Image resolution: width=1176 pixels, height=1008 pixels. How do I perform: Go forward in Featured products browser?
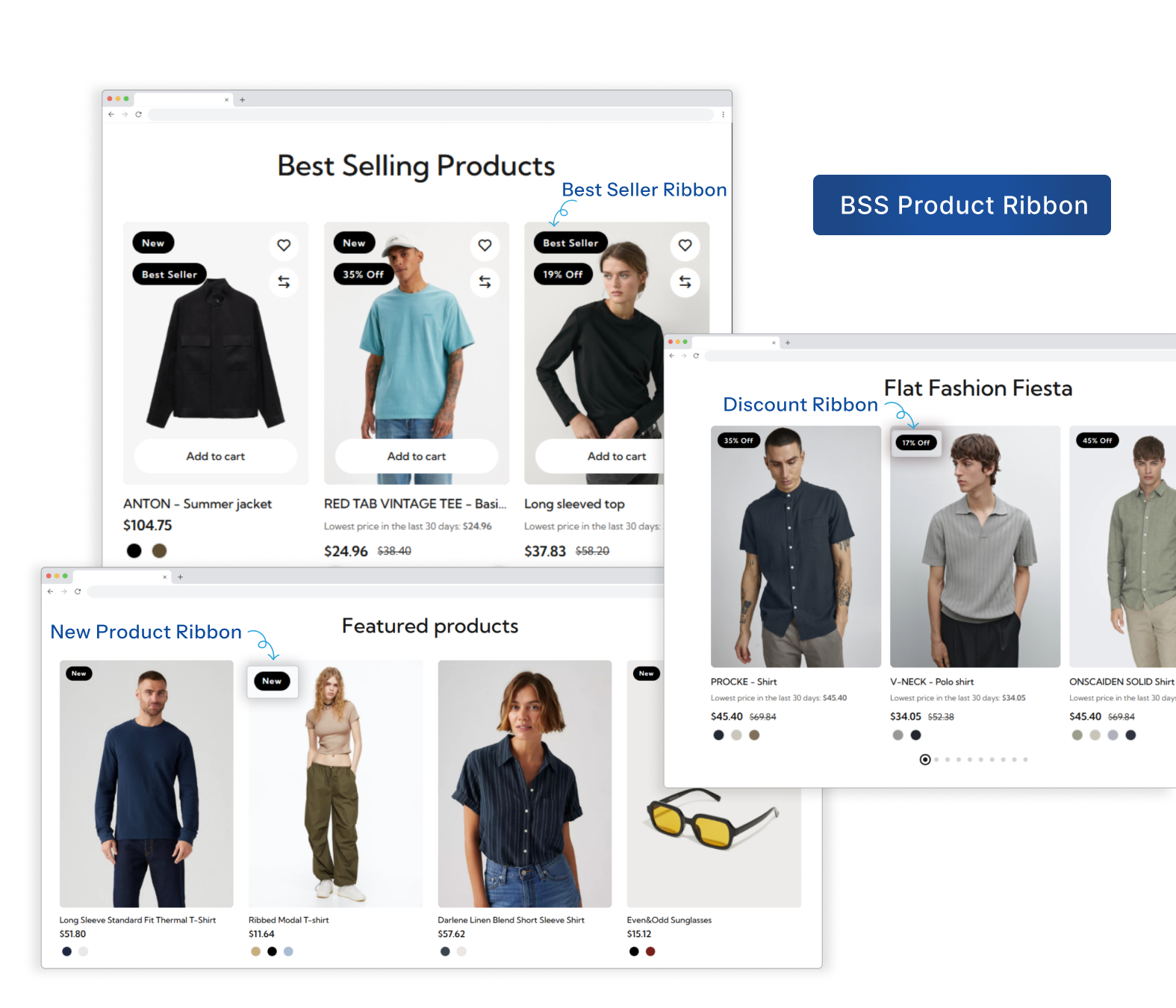click(x=63, y=591)
